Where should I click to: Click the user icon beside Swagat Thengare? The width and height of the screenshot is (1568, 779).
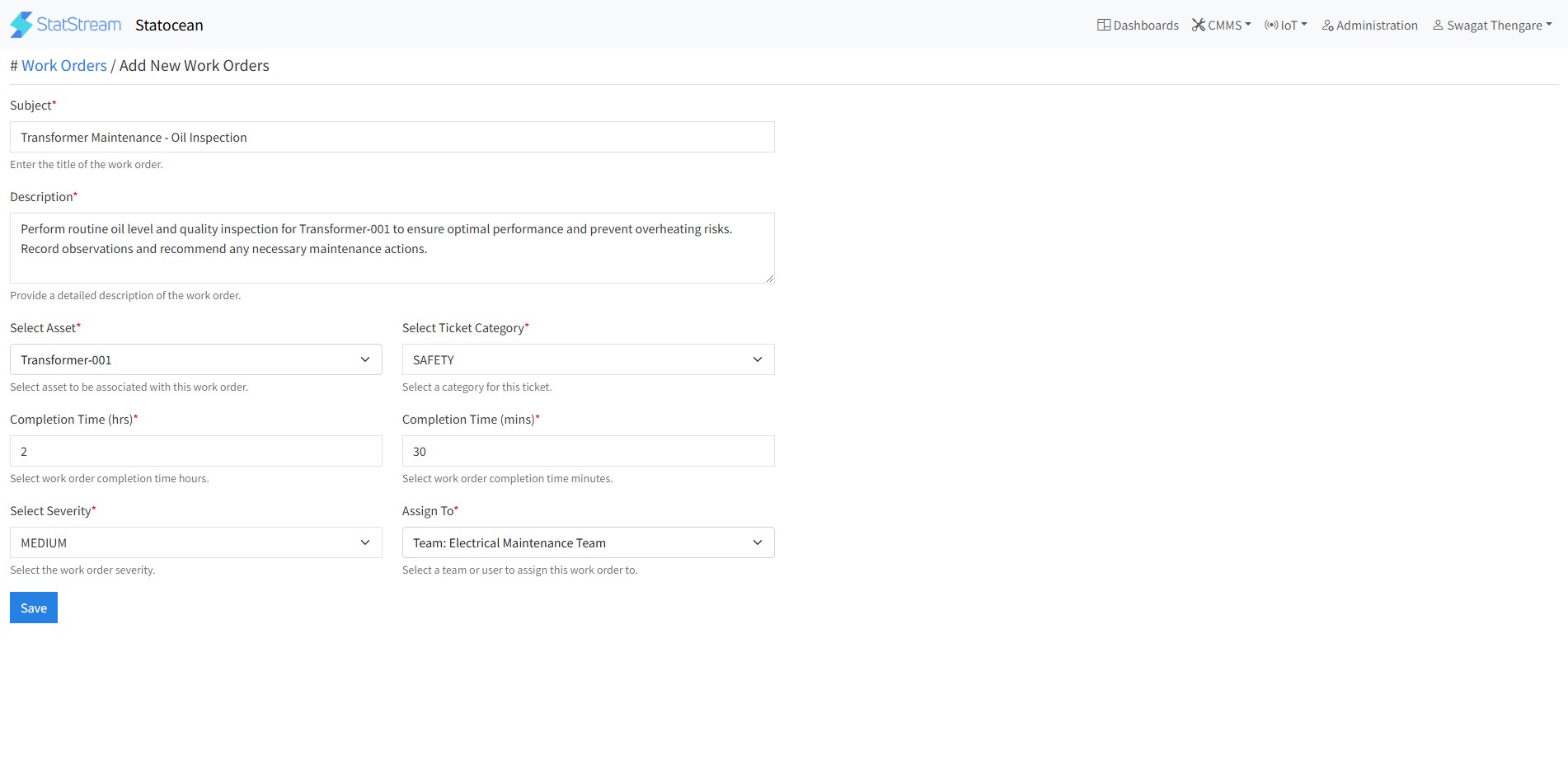point(1439,25)
